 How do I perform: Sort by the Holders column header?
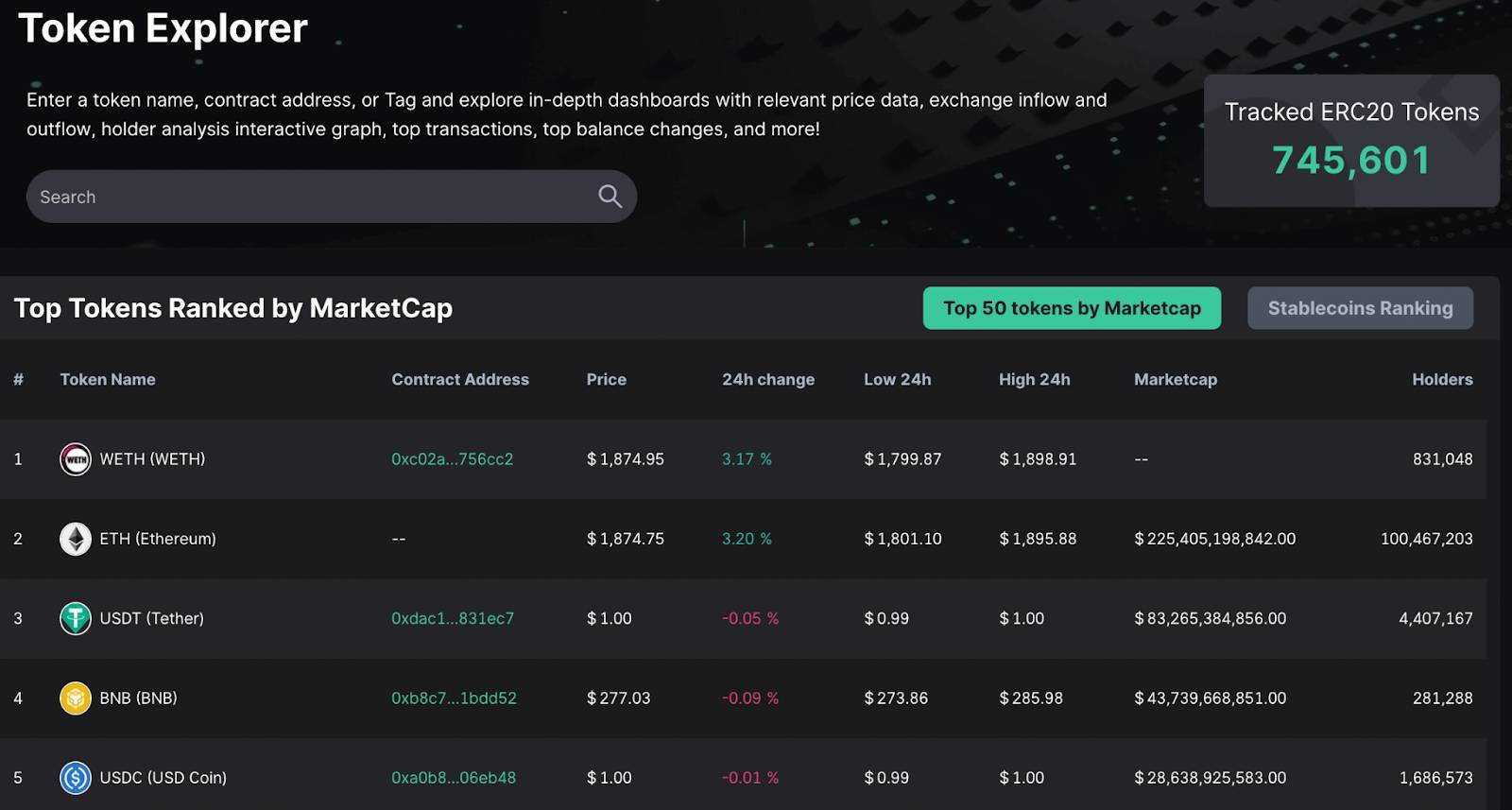(1442, 379)
